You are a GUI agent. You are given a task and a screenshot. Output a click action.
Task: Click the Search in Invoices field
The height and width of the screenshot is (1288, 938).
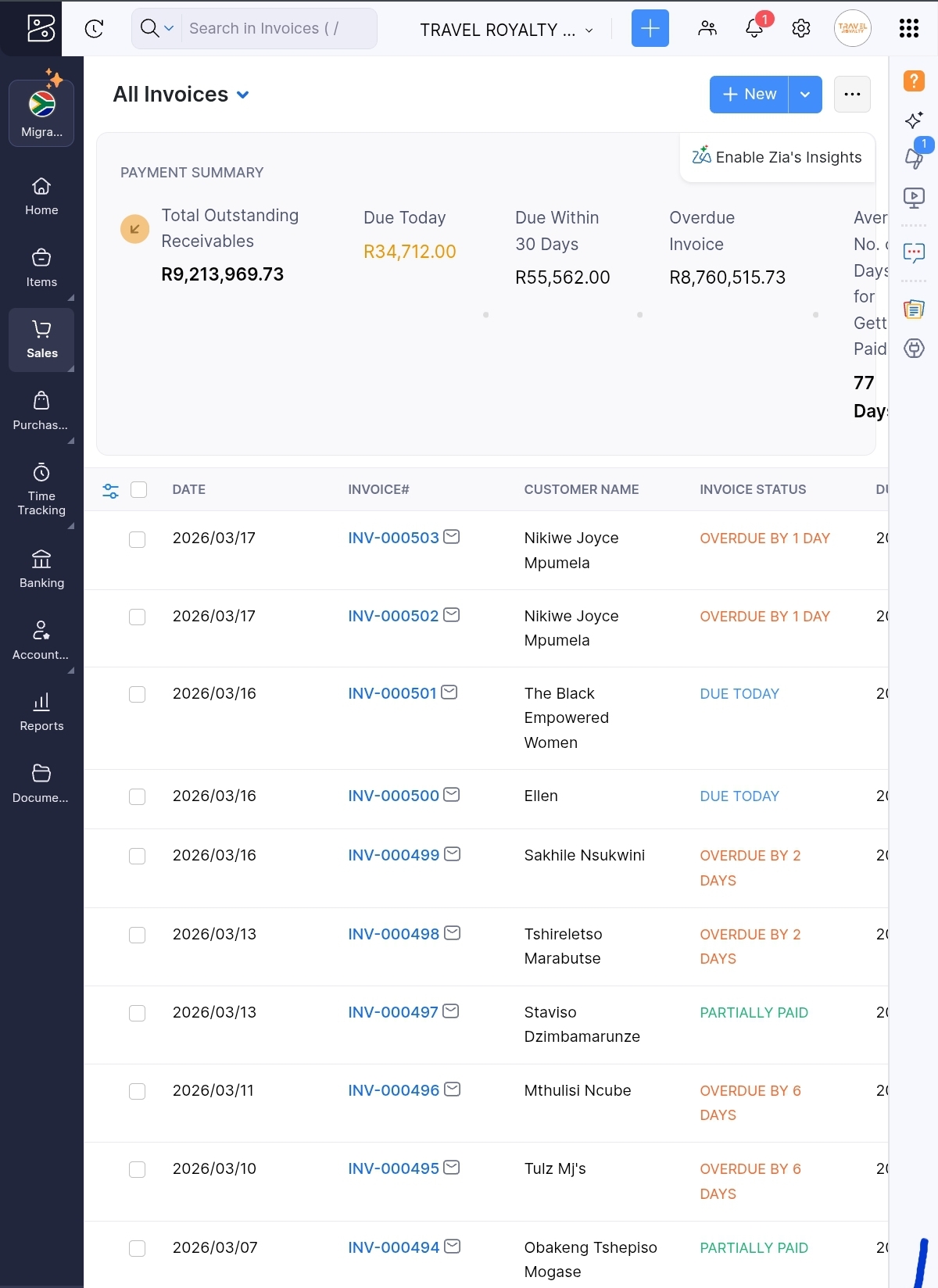(277, 29)
